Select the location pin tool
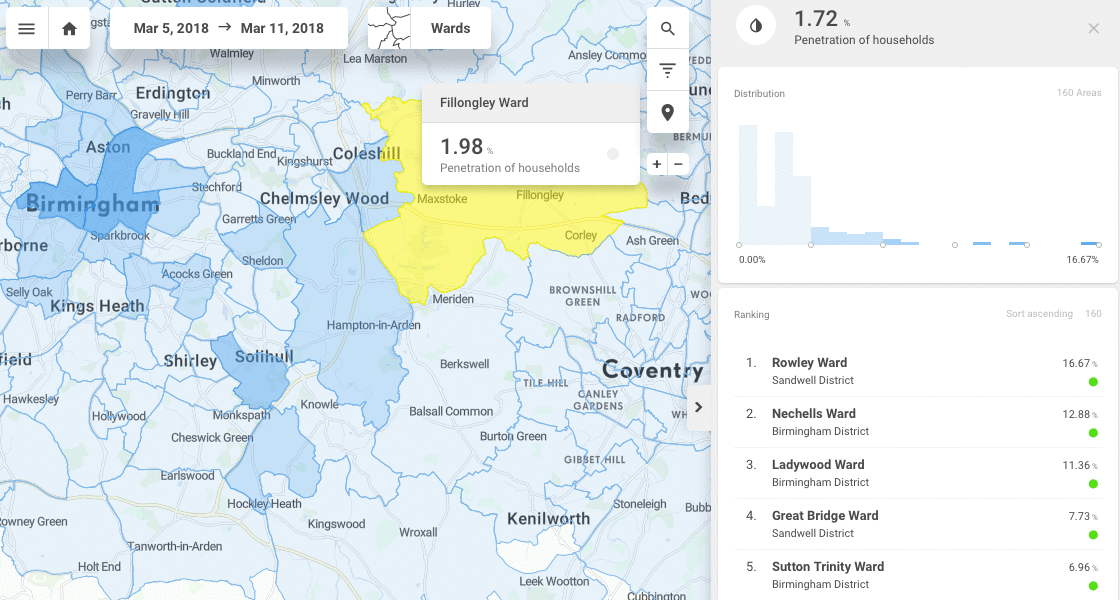 tap(667, 112)
